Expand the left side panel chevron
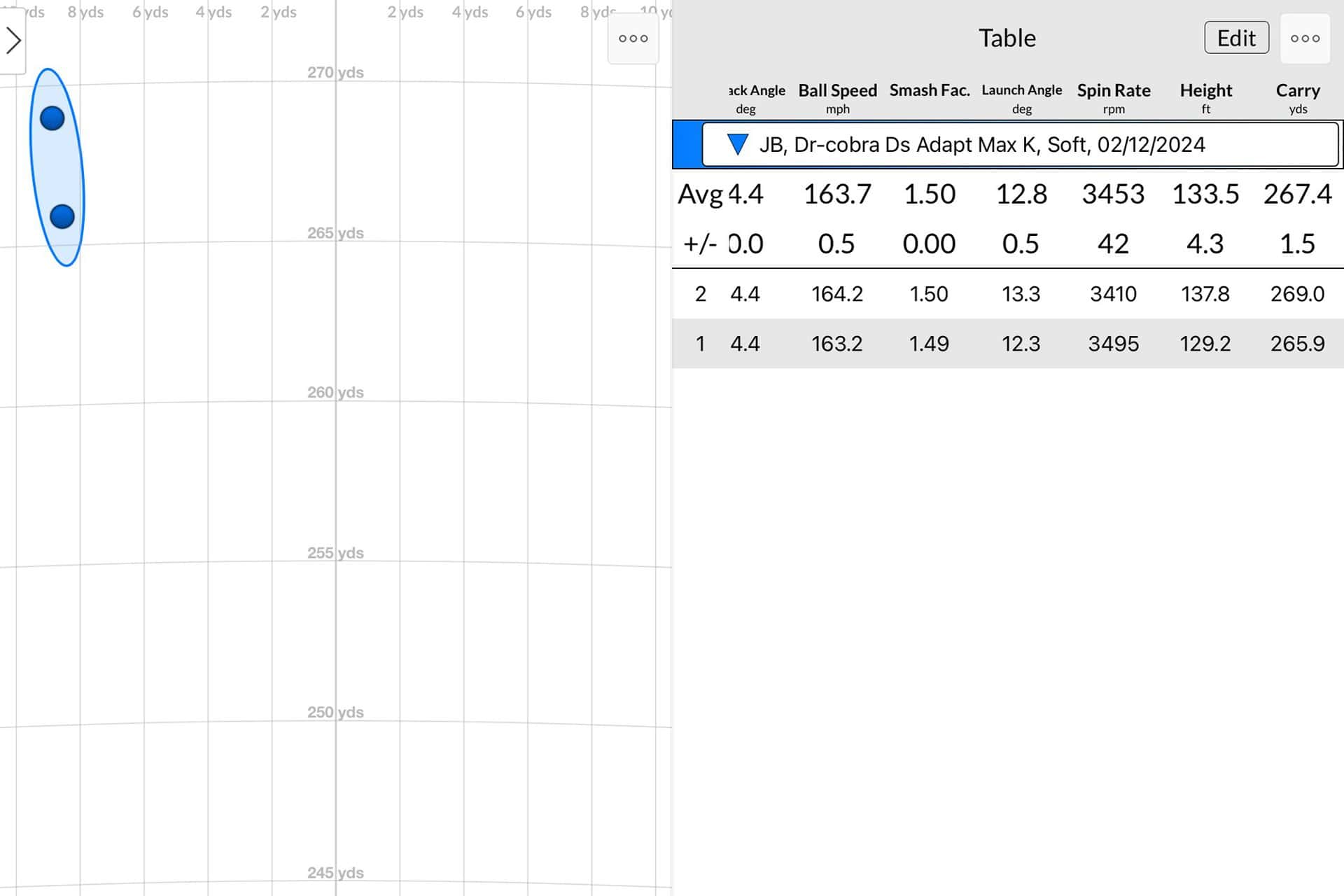The width and height of the screenshot is (1344, 896). pyautogui.click(x=13, y=40)
